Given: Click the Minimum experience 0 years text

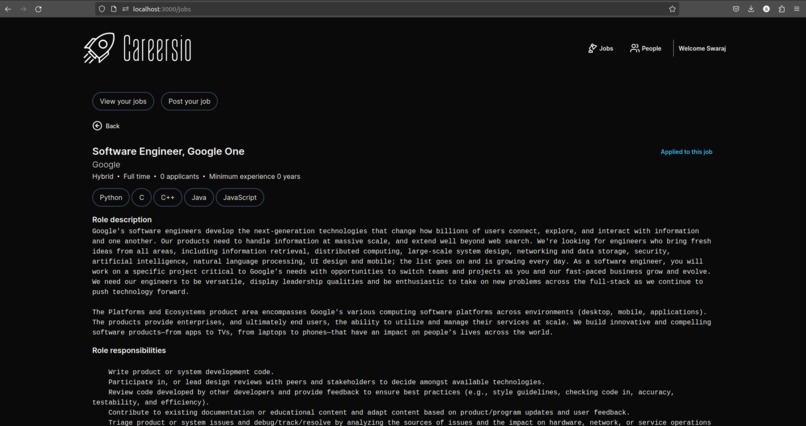Looking at the screenshot, I should (254, 176).
